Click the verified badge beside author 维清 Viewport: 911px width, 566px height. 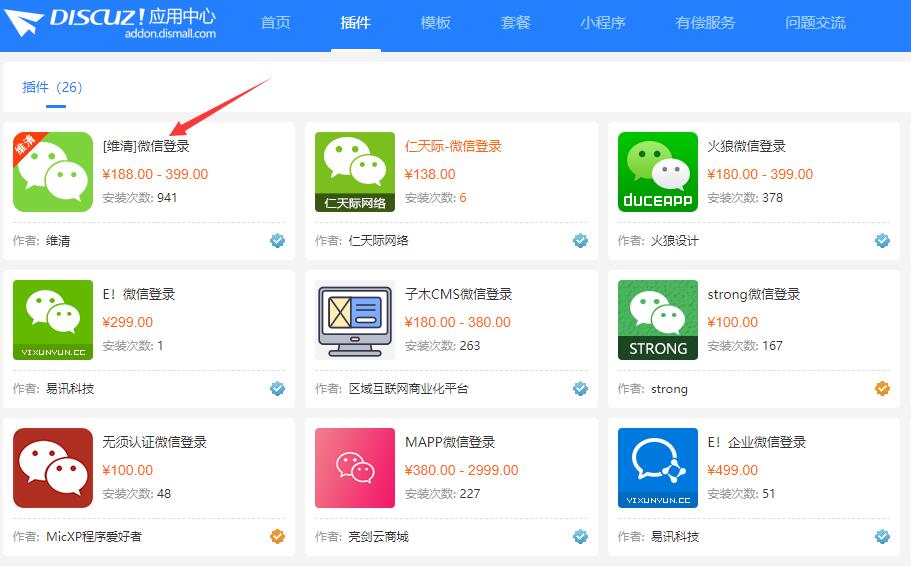(x=278, y=241)
